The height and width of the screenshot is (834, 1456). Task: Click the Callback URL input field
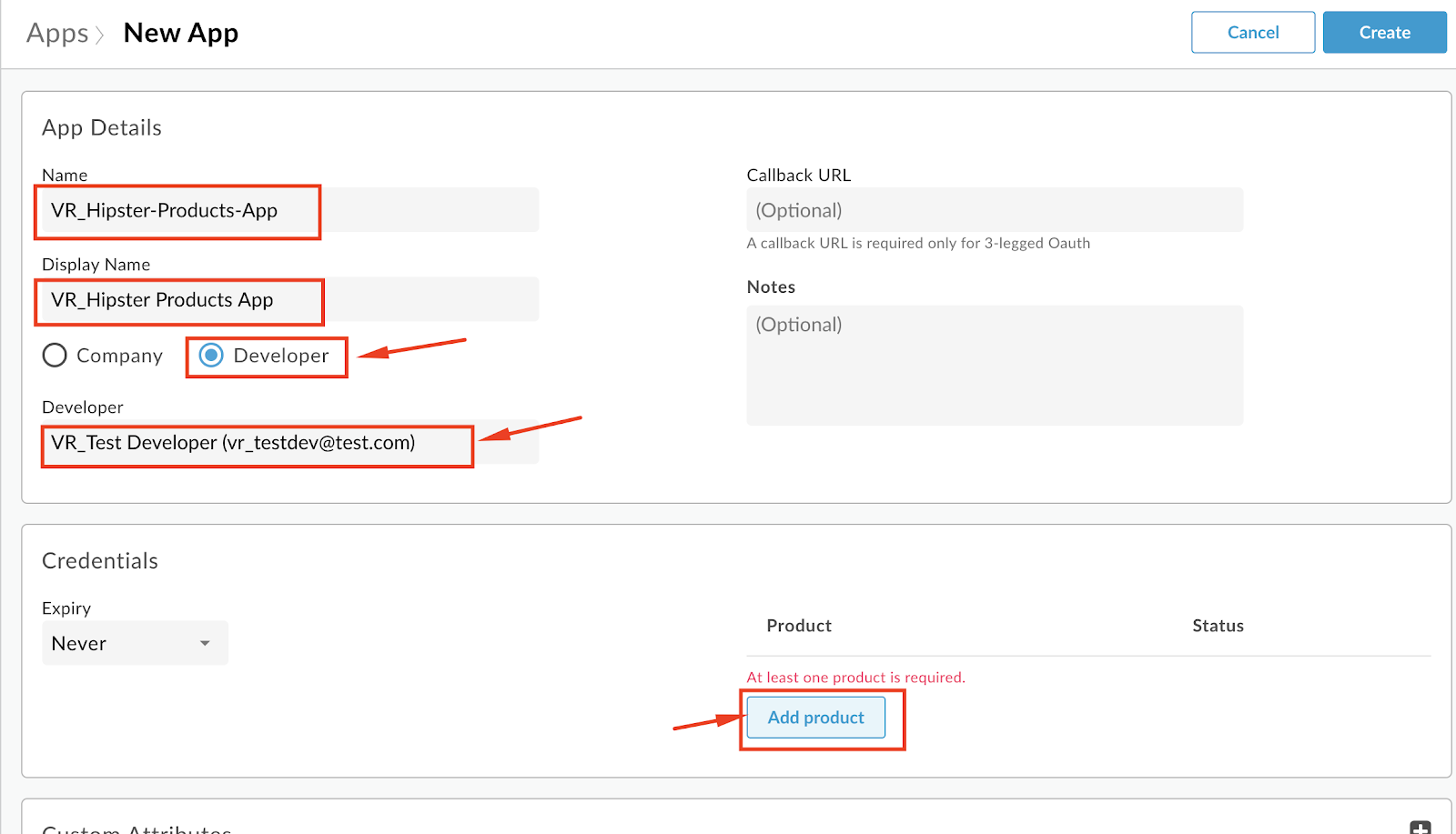pyautogui.click(x=995, y=210)
